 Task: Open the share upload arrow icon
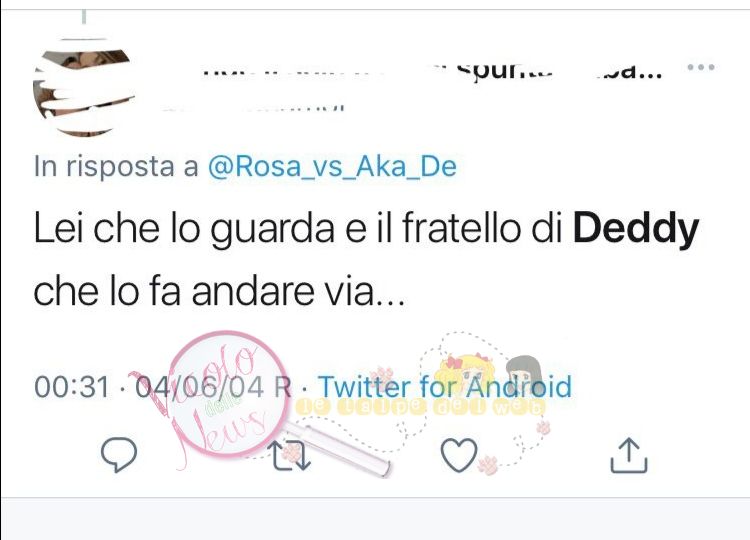[x=629, y=455]
